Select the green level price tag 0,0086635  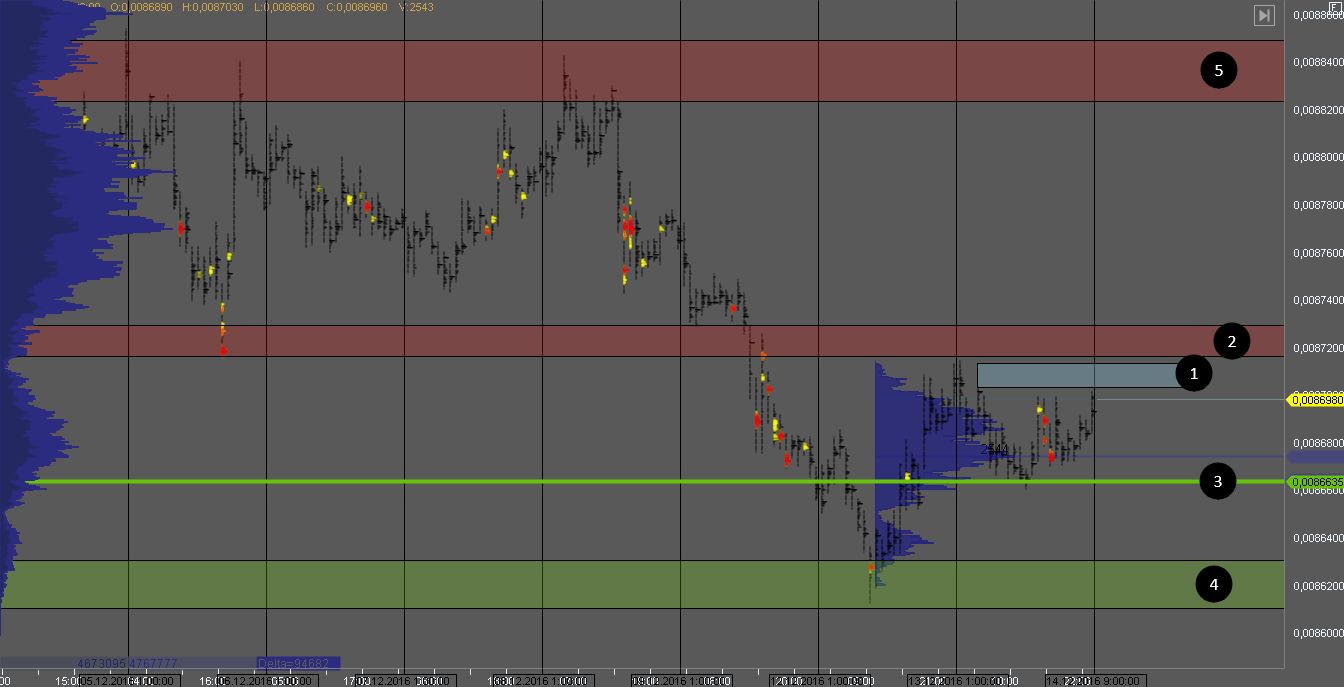pos(1315,482)
